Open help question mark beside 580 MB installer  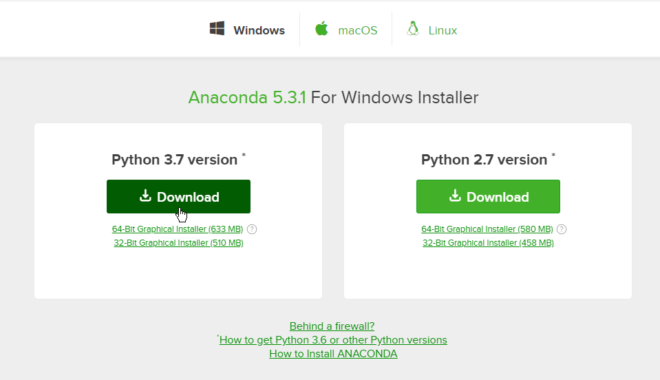pos(562,229)
